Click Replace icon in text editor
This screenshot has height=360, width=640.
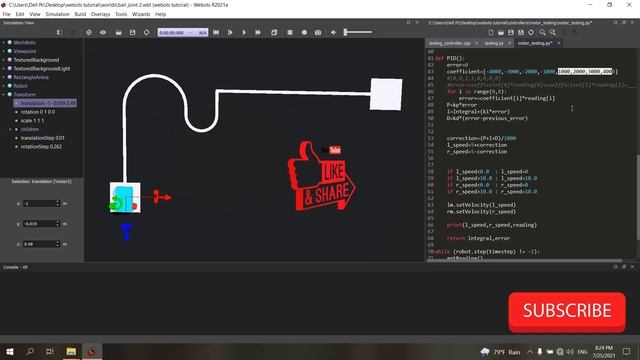coord(553,32)
